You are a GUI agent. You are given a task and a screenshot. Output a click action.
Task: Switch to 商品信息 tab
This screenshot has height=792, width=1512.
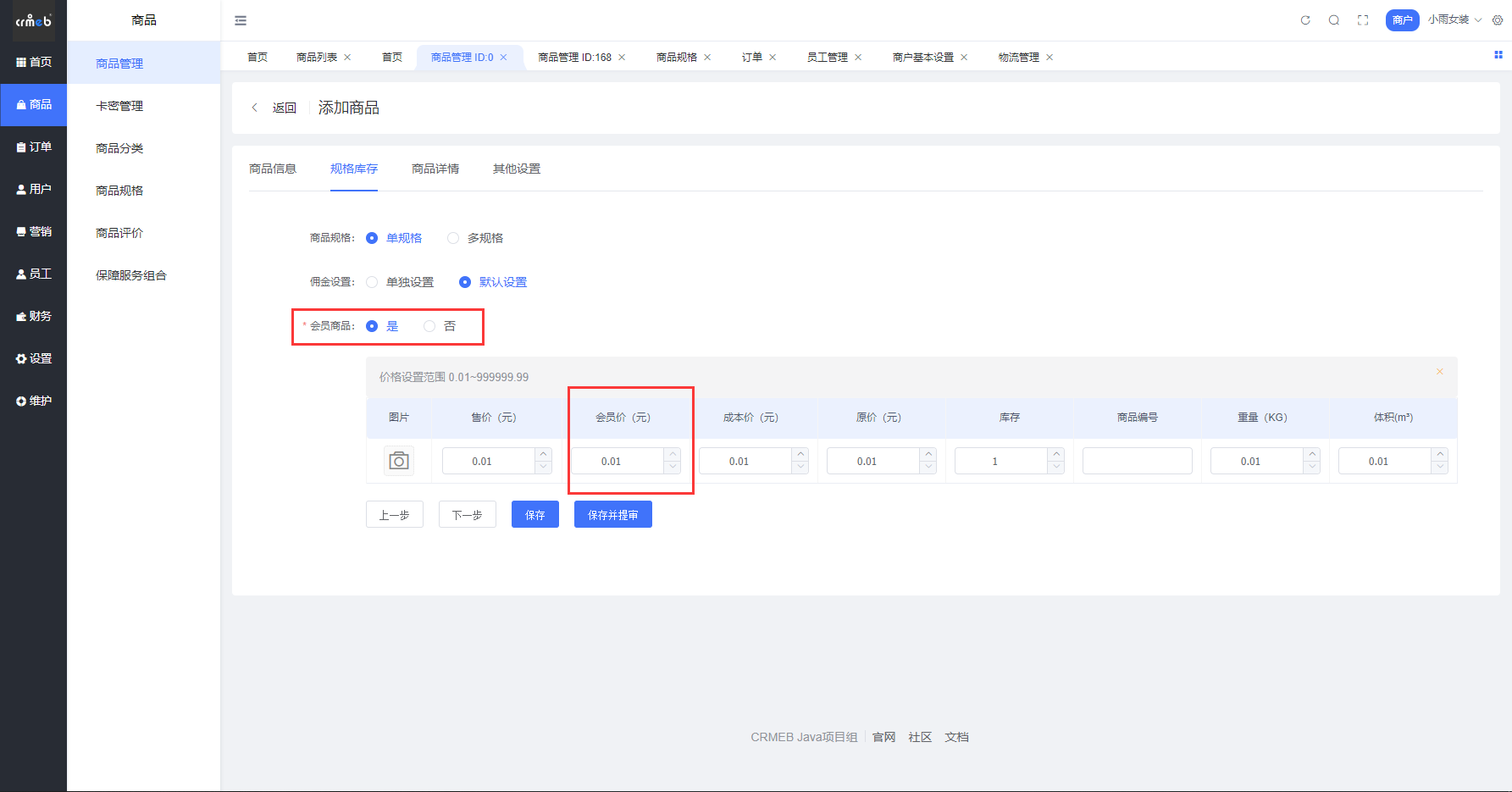point(273,169)
